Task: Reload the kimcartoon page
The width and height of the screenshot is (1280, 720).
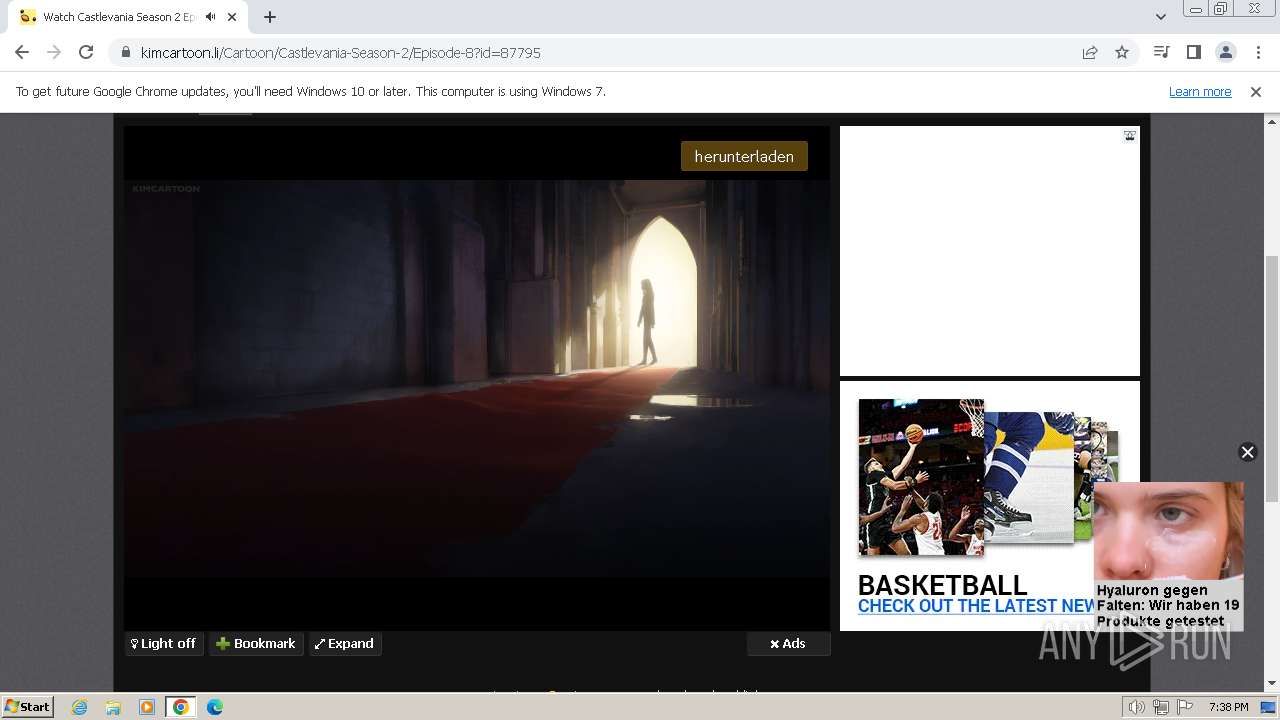Action: [86, 52]
